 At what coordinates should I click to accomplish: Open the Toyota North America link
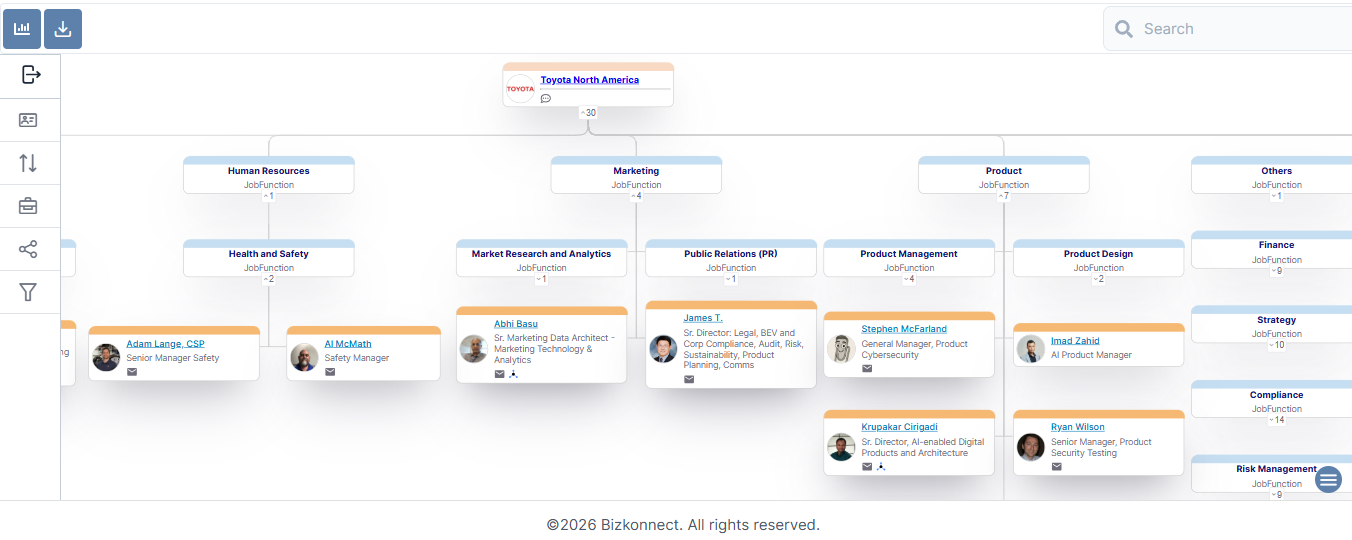click(x=590, y=80)
